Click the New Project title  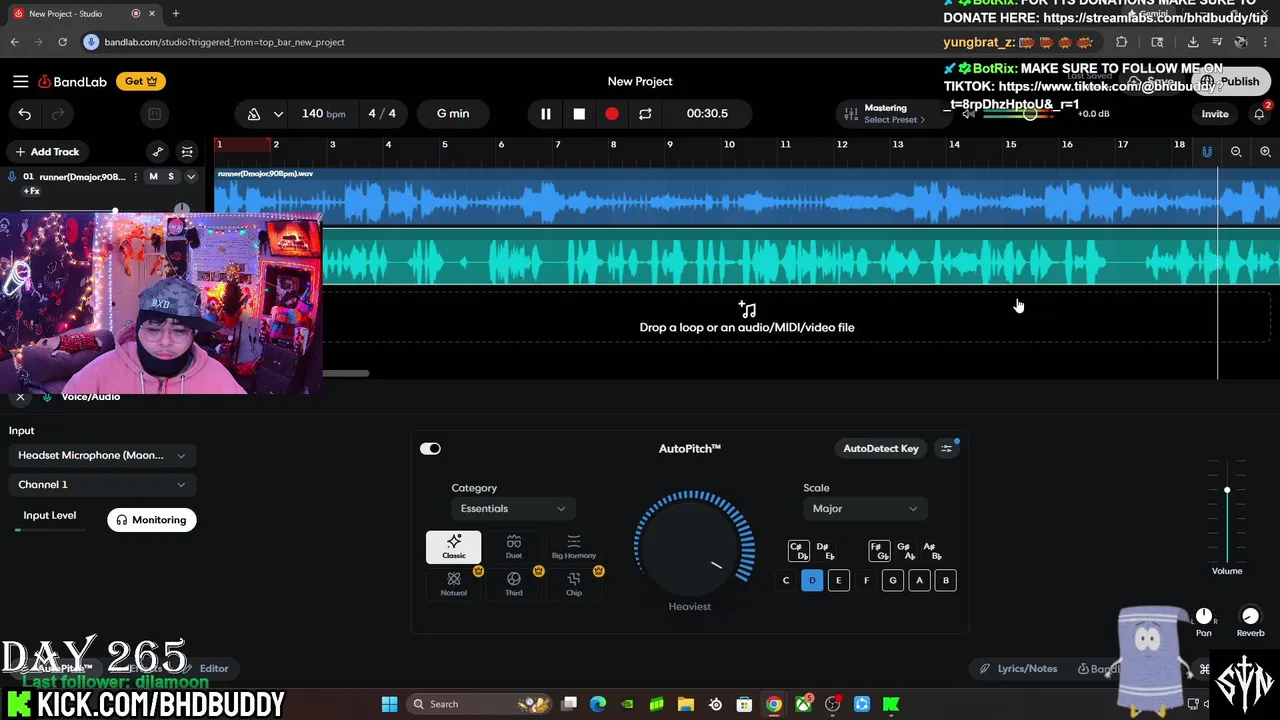tap(640, 82)
